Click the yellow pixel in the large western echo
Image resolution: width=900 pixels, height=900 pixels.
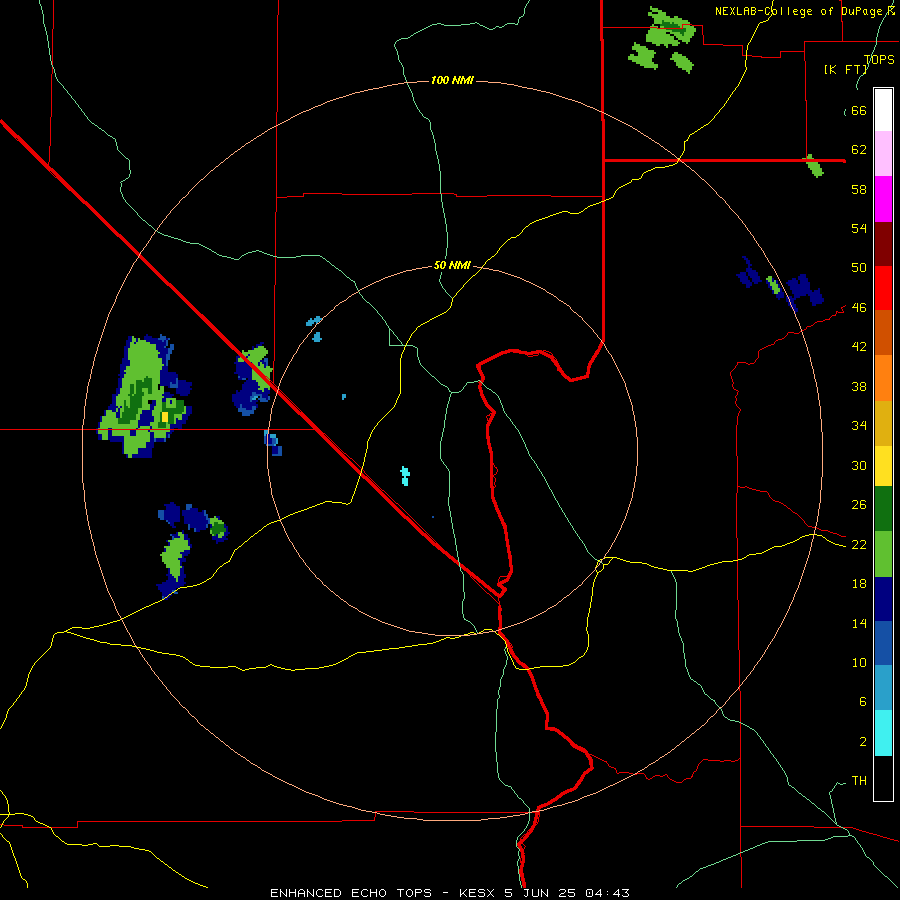point(165,417)
